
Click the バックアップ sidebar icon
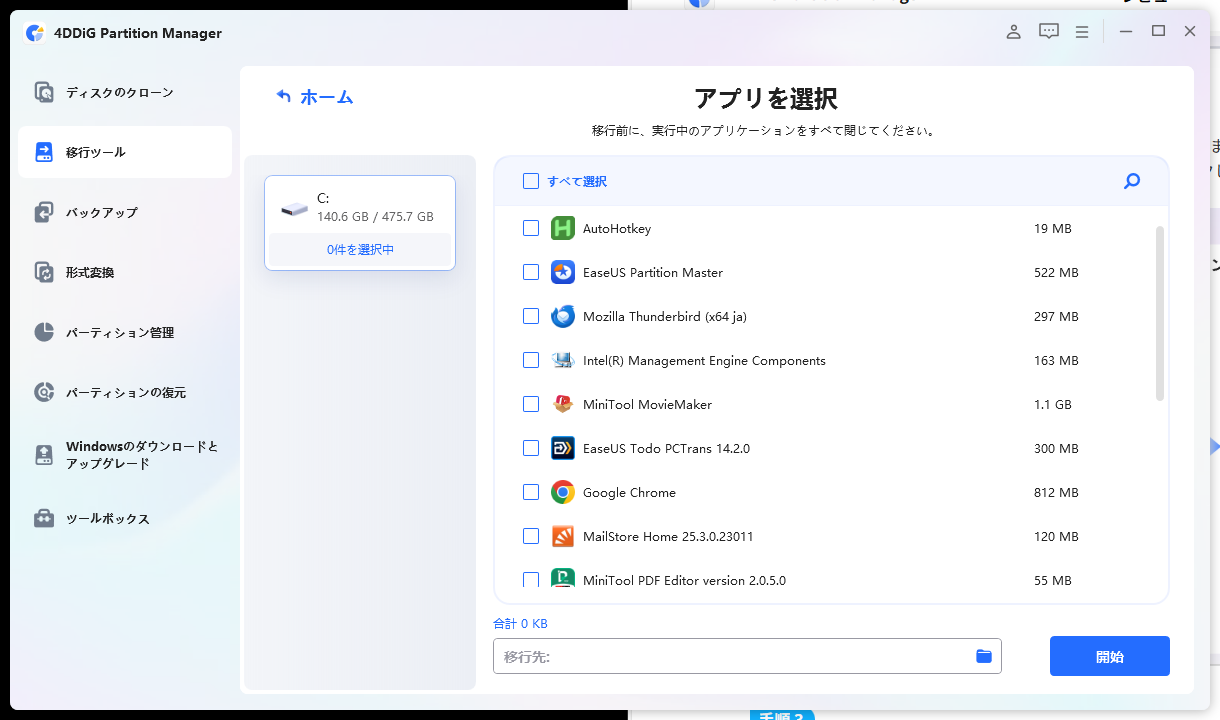44,212
